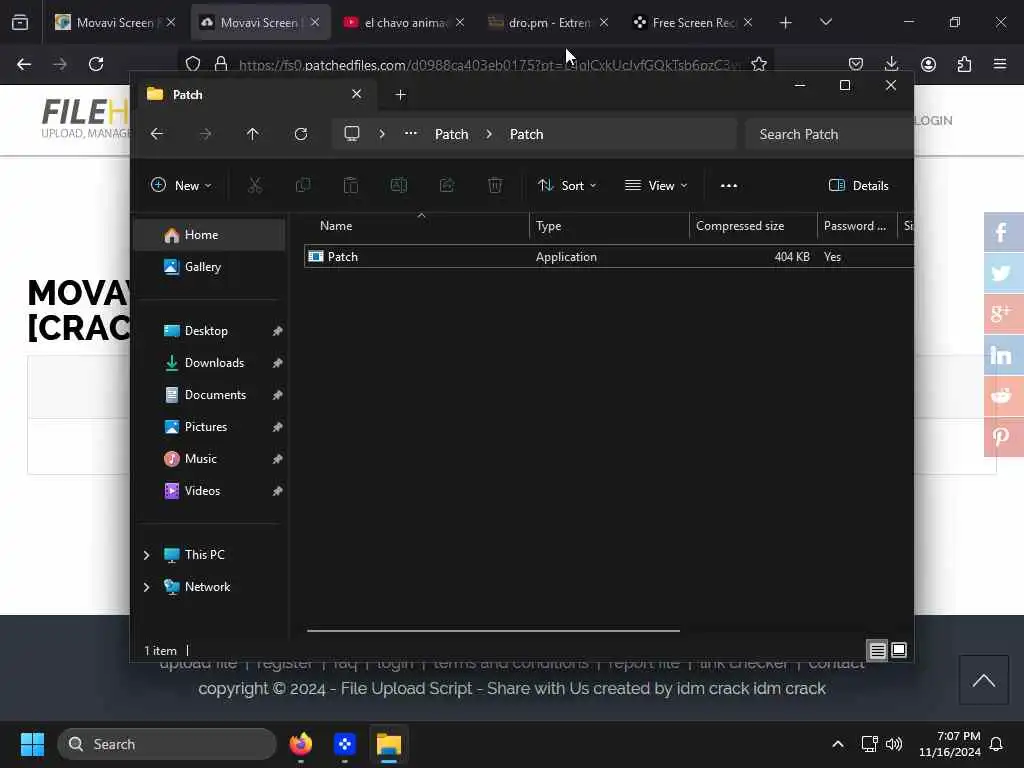1024x768 pixels.
Task: Go back in File Explorer
Action: click(x=157, y=134)
